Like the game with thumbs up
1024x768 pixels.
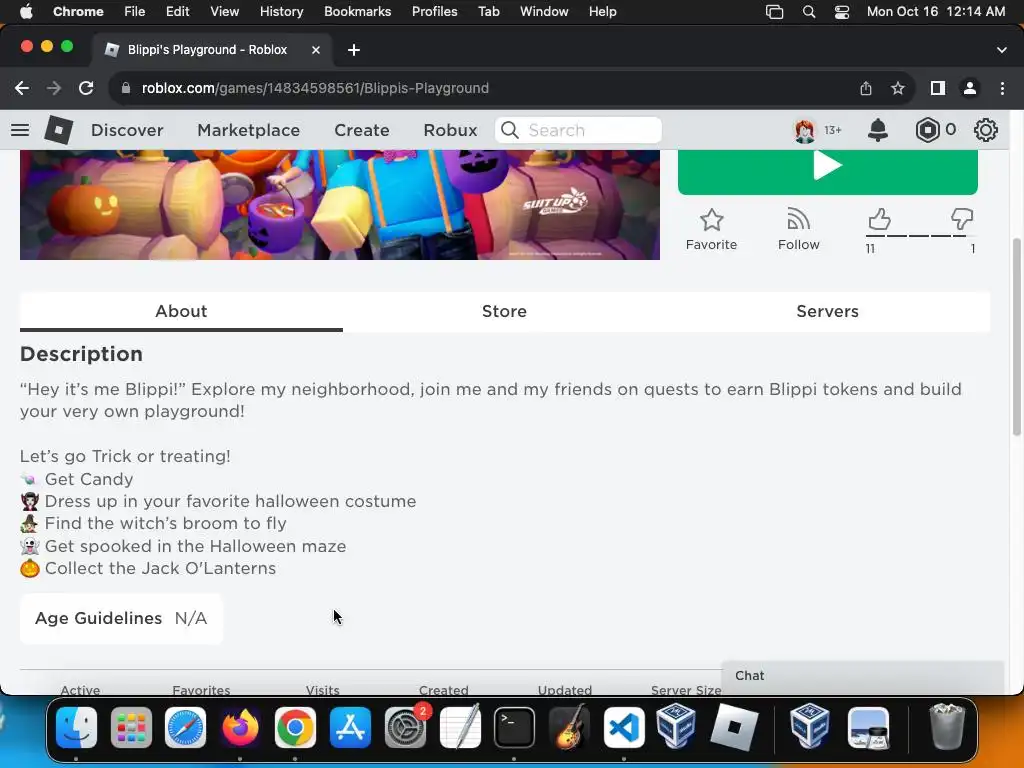pos(879,219)
